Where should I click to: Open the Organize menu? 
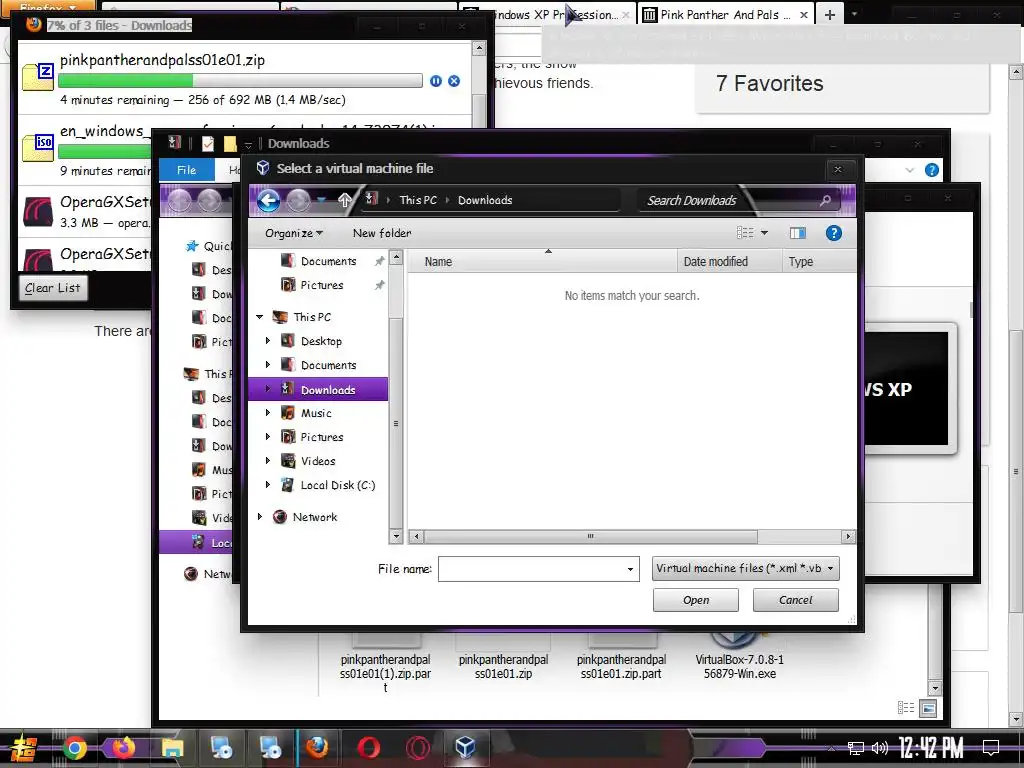[293, 233]
